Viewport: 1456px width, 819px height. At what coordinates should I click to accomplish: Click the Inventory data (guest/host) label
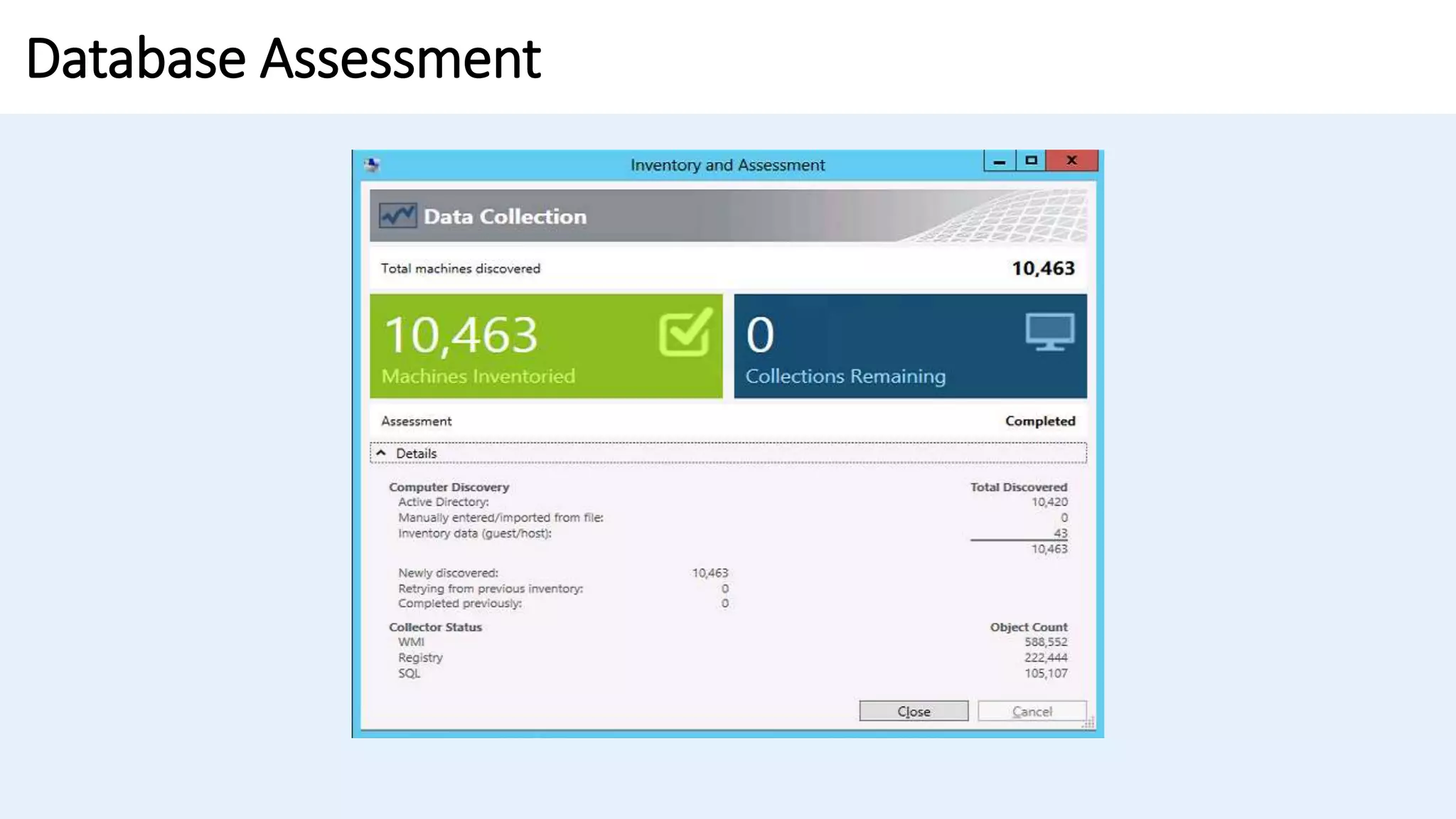pyautogui.click(x=475, y=533)
